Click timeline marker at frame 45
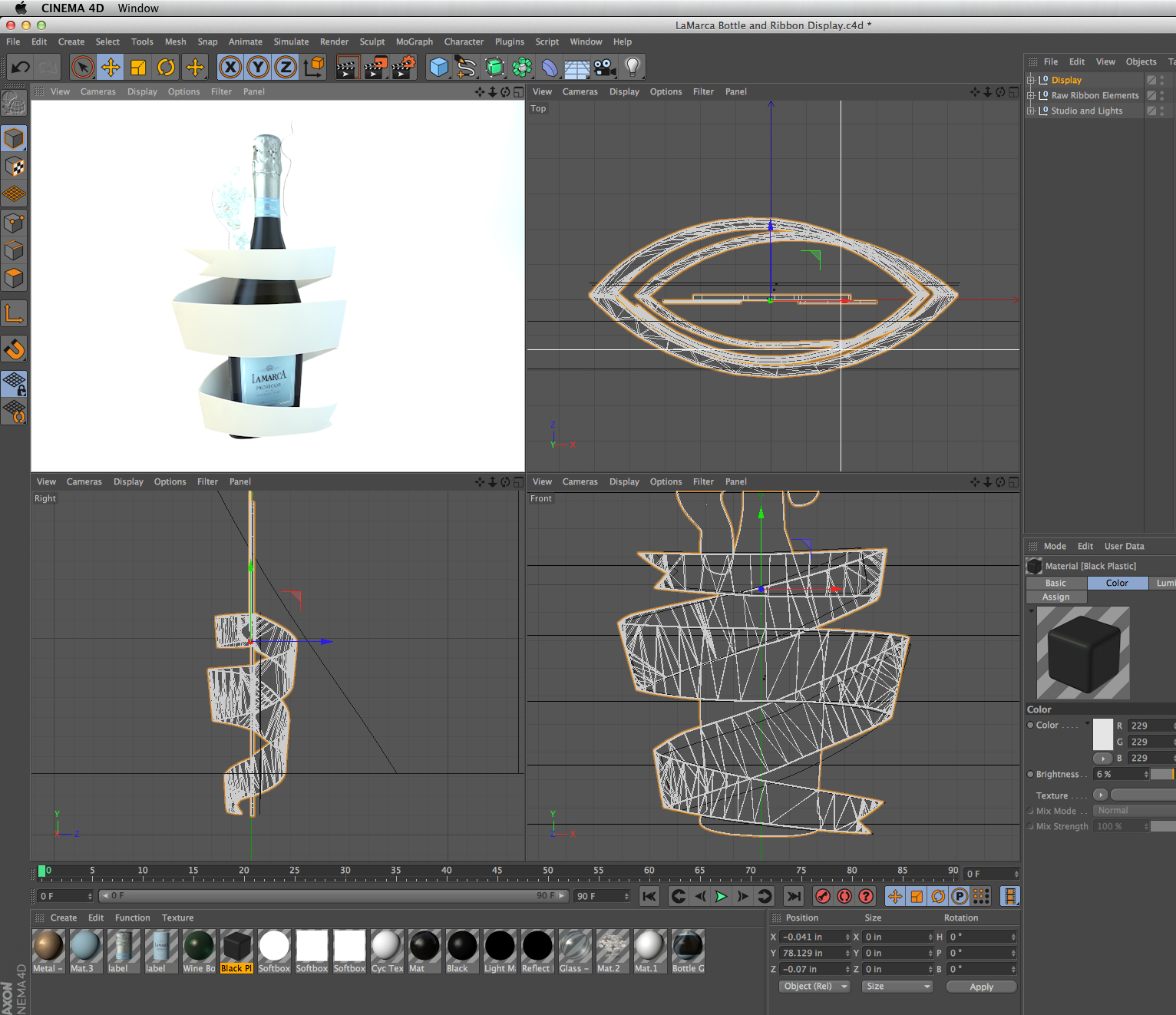The image size is (1176, 1015). pyautogui.click(x=497, y=872)
